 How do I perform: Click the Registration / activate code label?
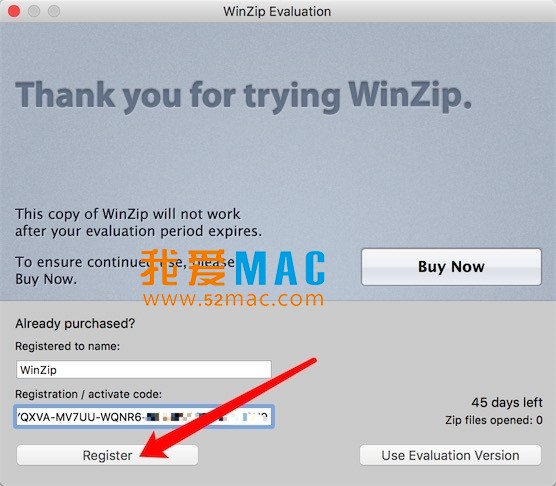(x=88, y=394)
